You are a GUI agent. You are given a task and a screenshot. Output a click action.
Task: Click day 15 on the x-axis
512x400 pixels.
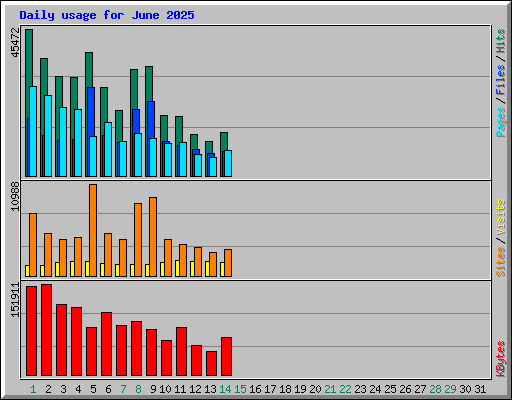click(x=240, y=389)
